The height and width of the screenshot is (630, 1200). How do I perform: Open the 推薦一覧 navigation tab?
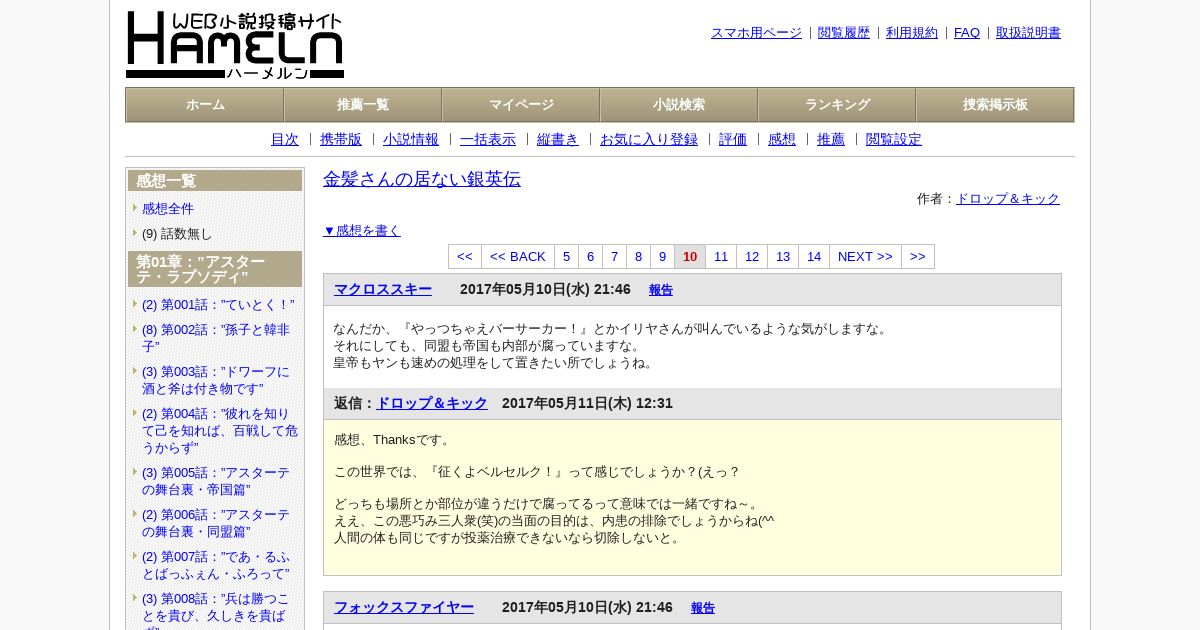tap(363, 105)
